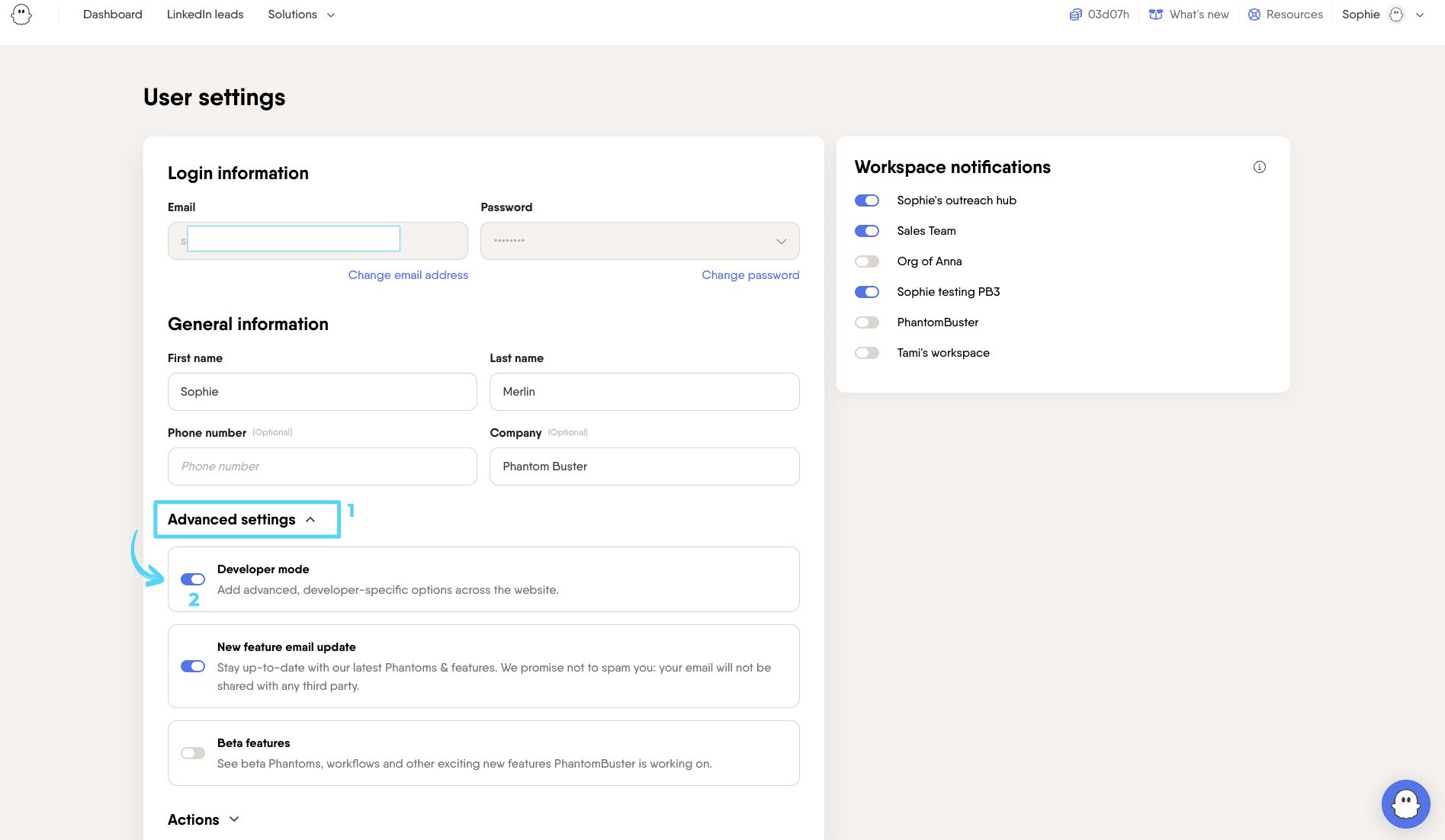
Task: Click the Org of Anna label
Action: 930,261
